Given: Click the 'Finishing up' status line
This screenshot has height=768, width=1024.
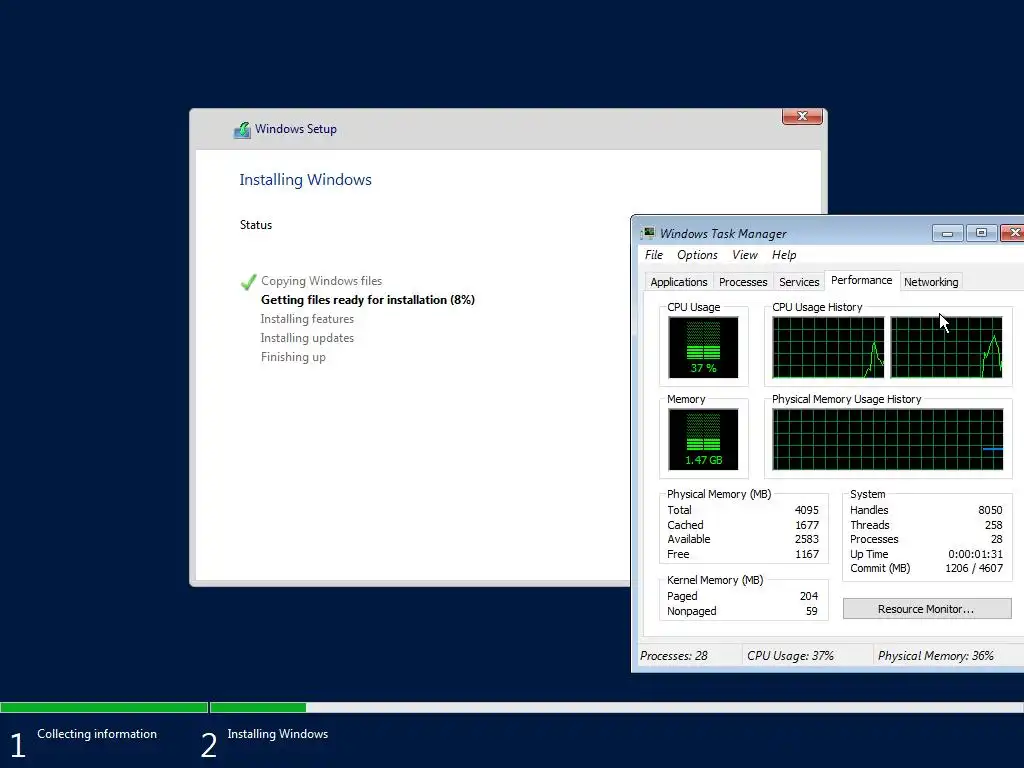Looking at the screenshot, I should pyautogui.click(x=293, y=357).
